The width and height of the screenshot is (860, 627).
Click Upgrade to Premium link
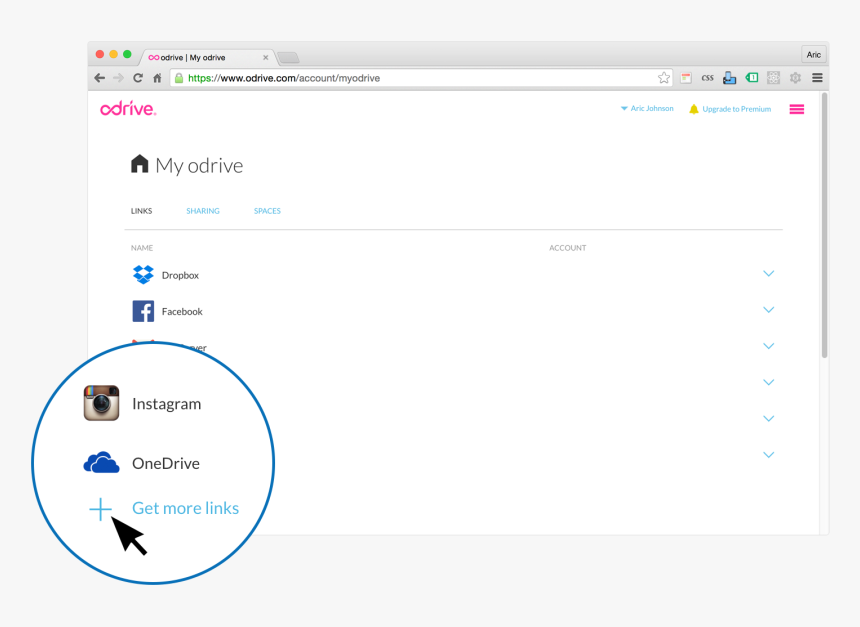click(736, 109)
